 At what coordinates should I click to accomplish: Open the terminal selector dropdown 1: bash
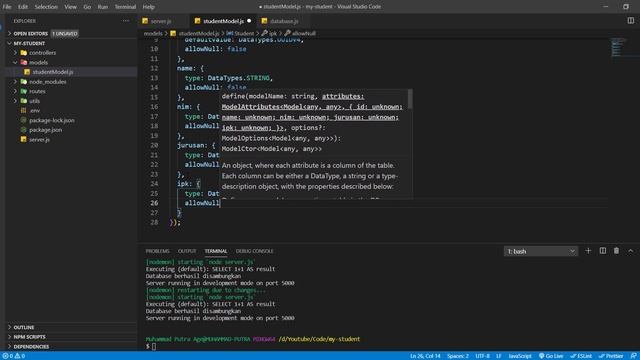tap(541, 251)
